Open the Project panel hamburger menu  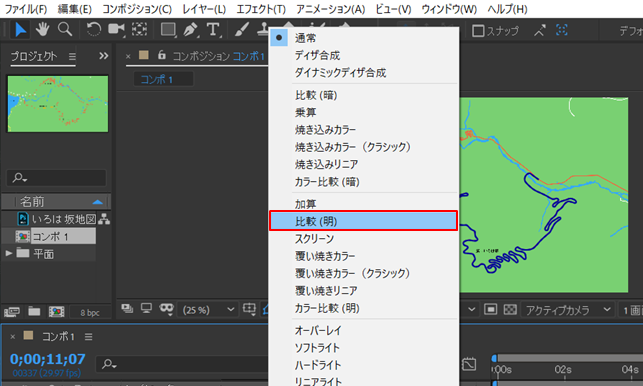(72, 56)
